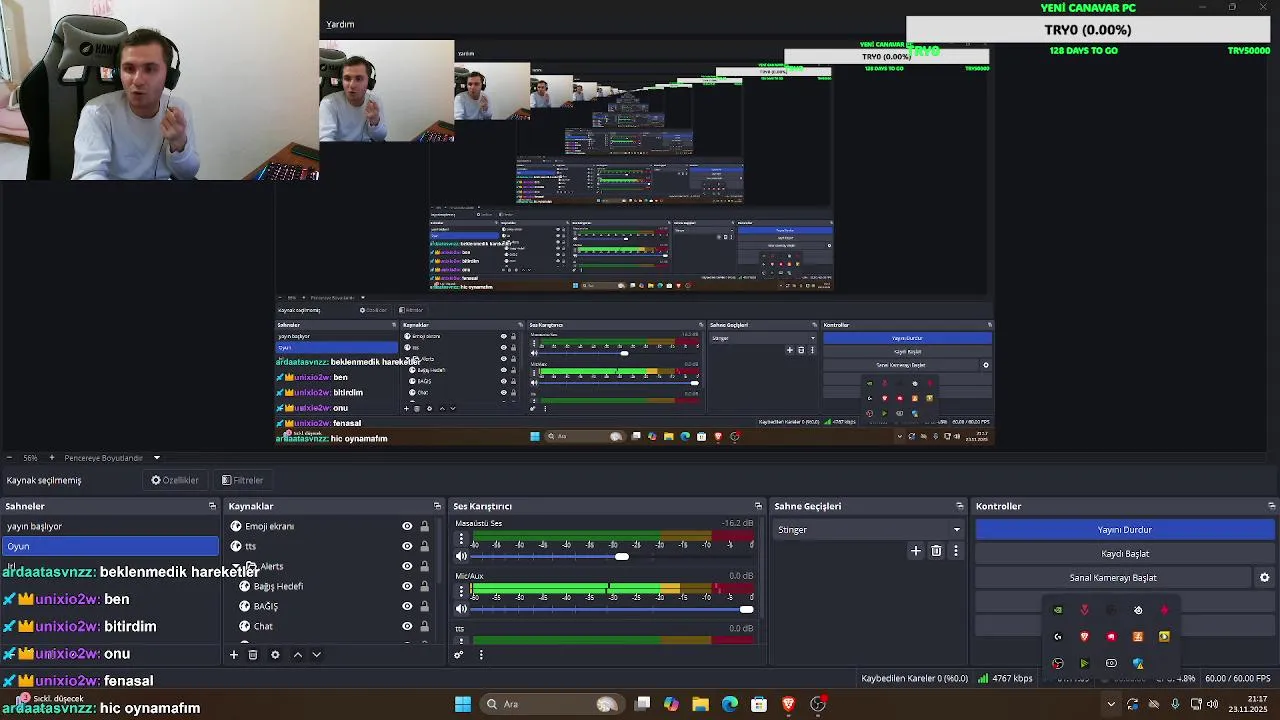Delete the scene transition with trash icon
This screenshot has height=720, width=1280.
click(936, 550)
